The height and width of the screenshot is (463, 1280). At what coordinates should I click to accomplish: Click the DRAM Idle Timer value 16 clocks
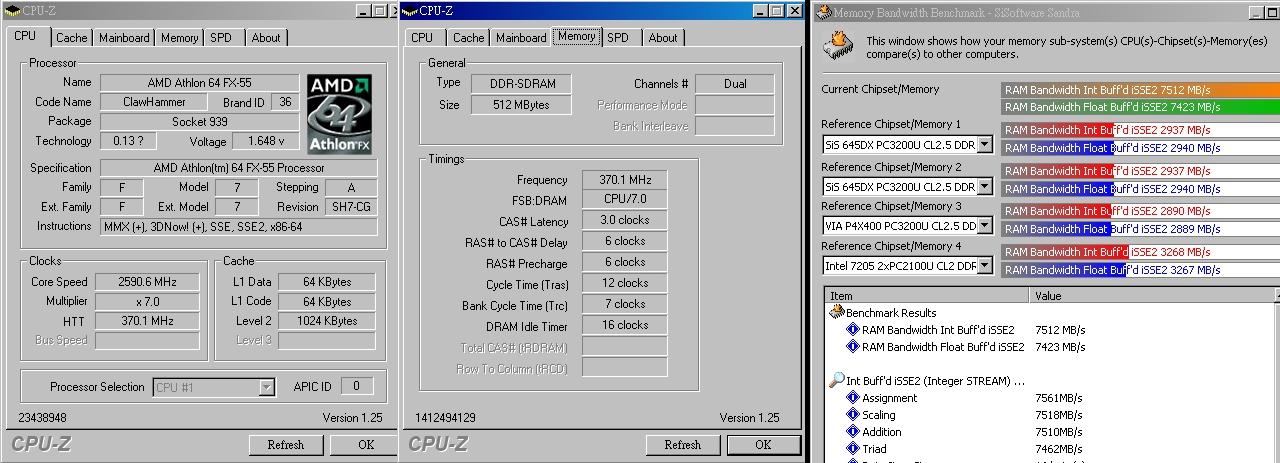pyautogui.click(x=625, y=325)
